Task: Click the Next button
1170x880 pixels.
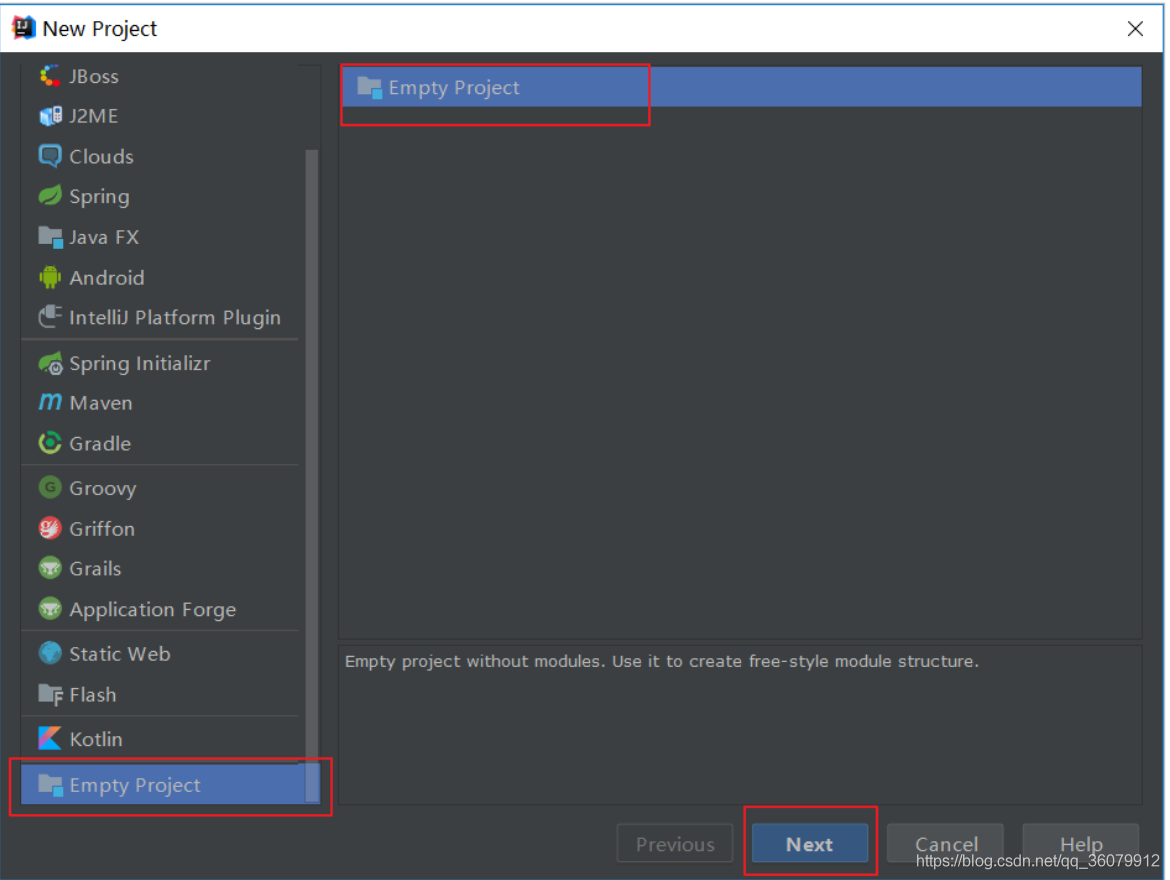Action: 810,843
